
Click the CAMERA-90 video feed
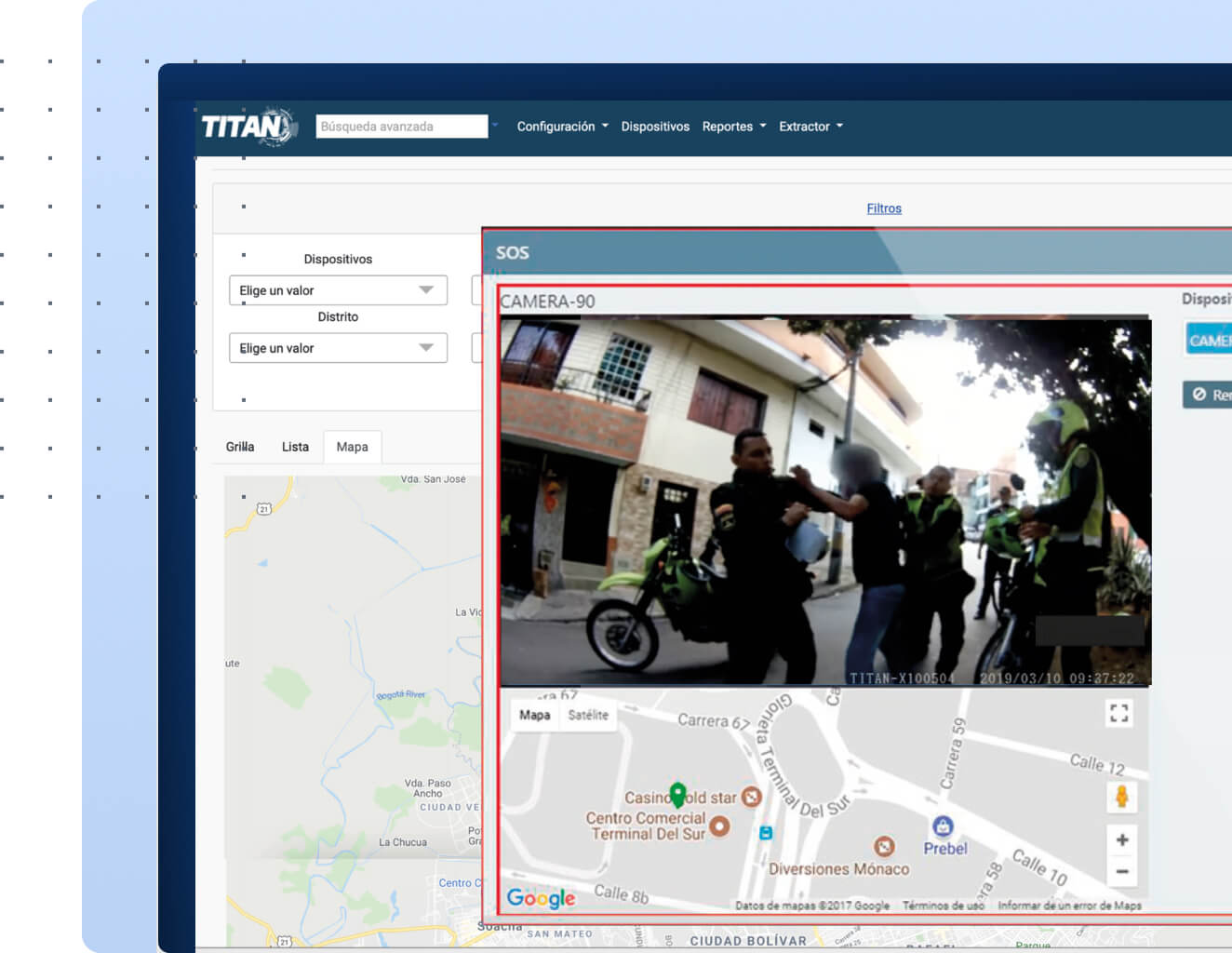pos(825,503)
